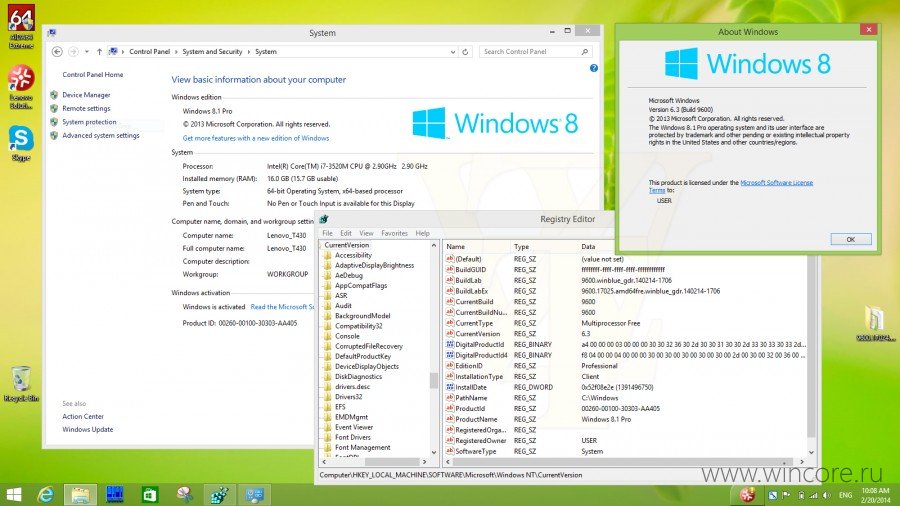Go back in System window navigation
Viewport: 900px width, 506px height.
[x=57, y=52]
